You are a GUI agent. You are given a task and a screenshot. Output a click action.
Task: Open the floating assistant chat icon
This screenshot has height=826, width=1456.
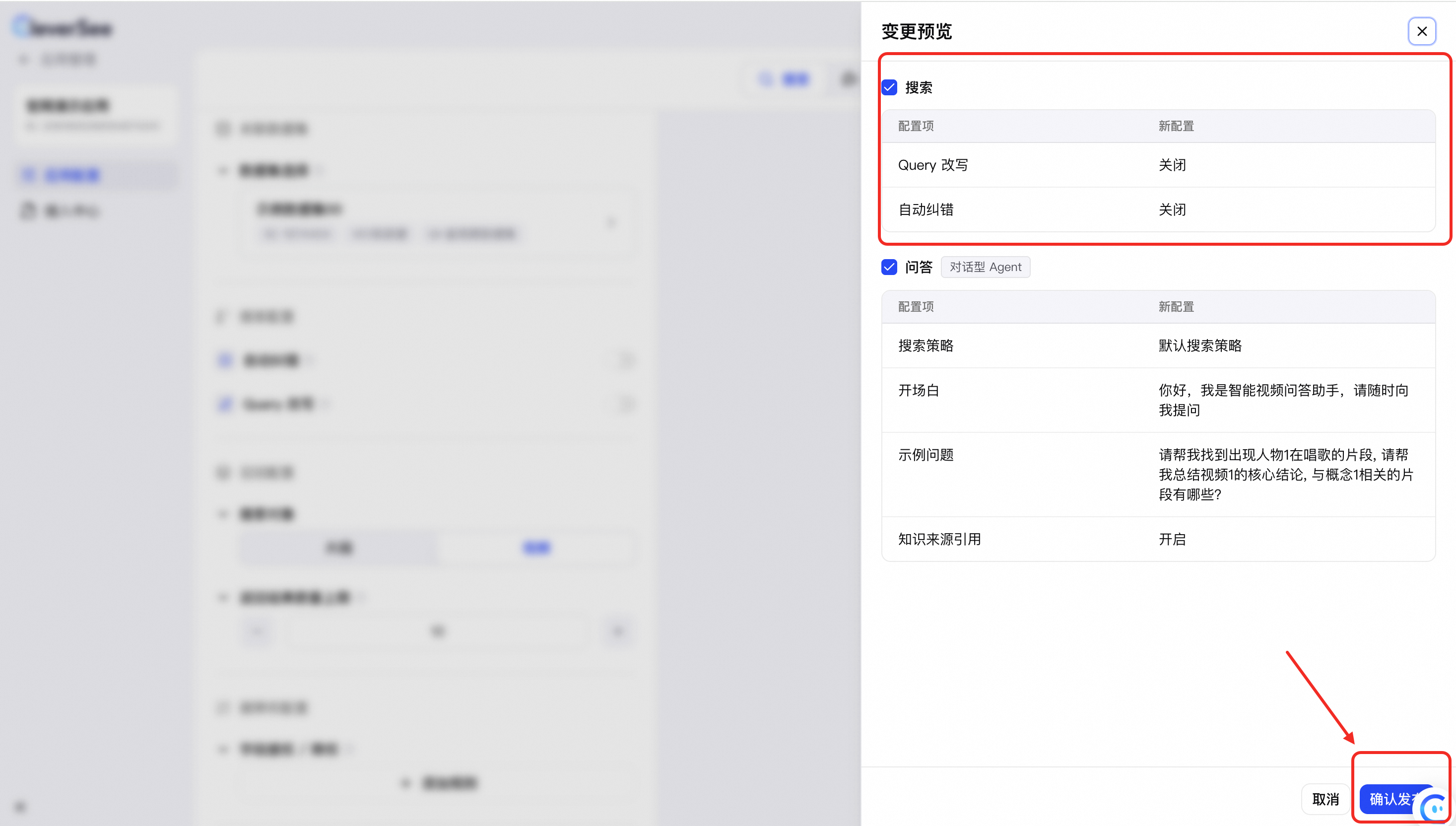1436,808
